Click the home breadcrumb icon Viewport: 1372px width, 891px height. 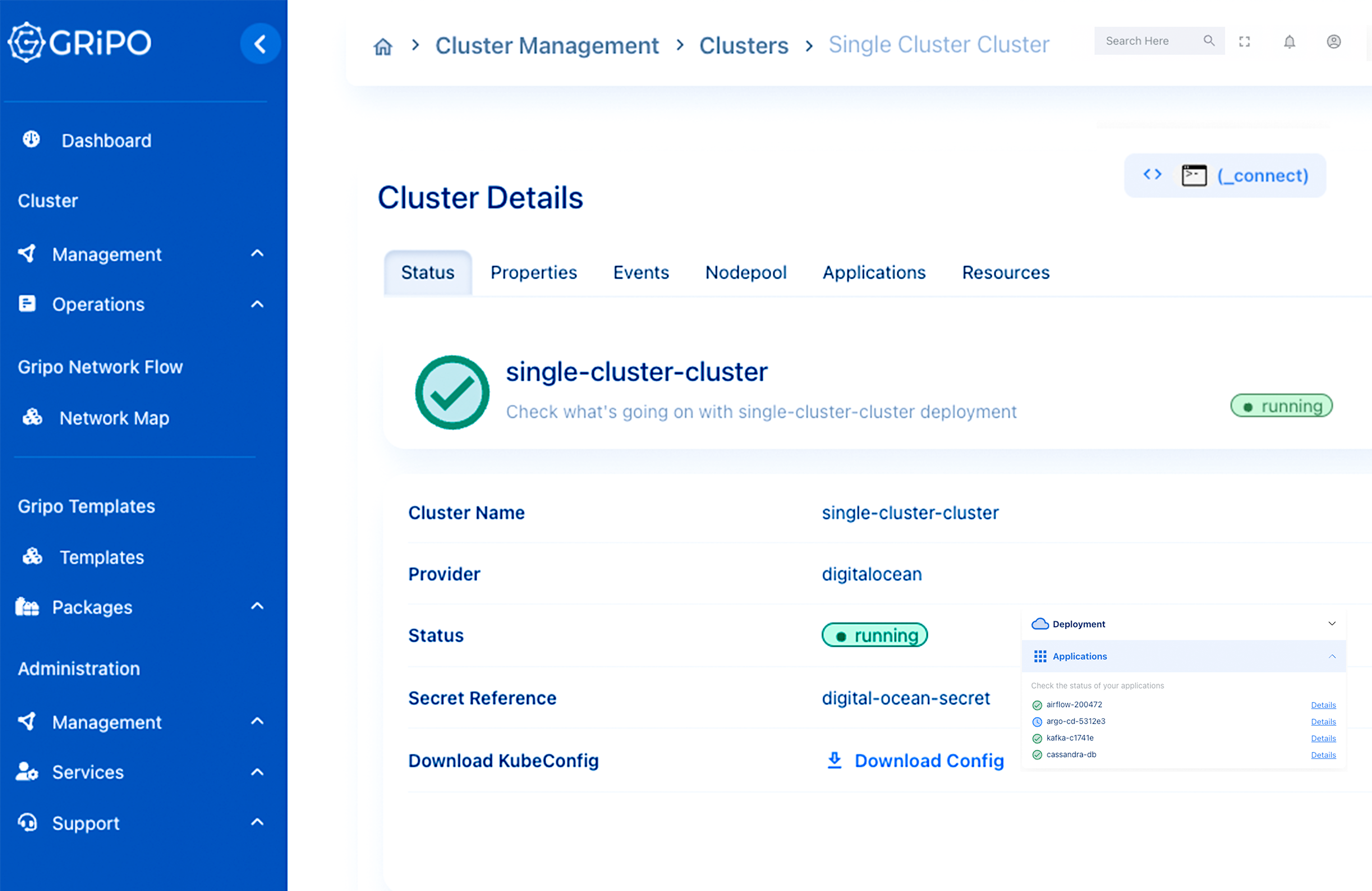(383, 46)
